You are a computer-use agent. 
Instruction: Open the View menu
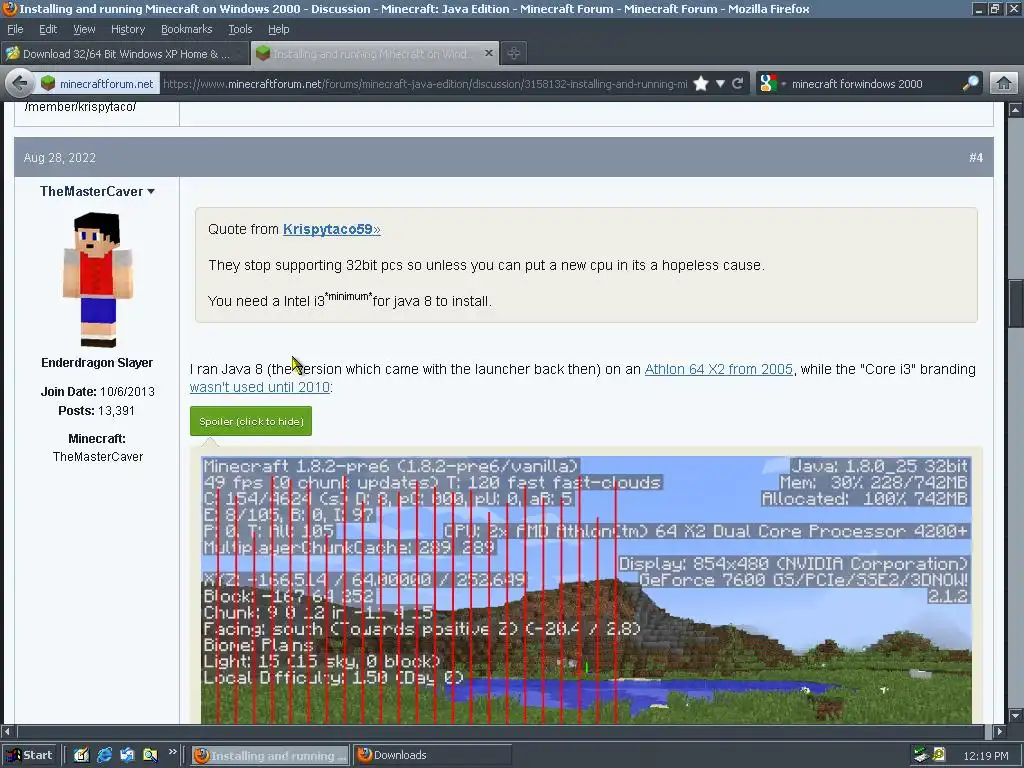point(84,29)
